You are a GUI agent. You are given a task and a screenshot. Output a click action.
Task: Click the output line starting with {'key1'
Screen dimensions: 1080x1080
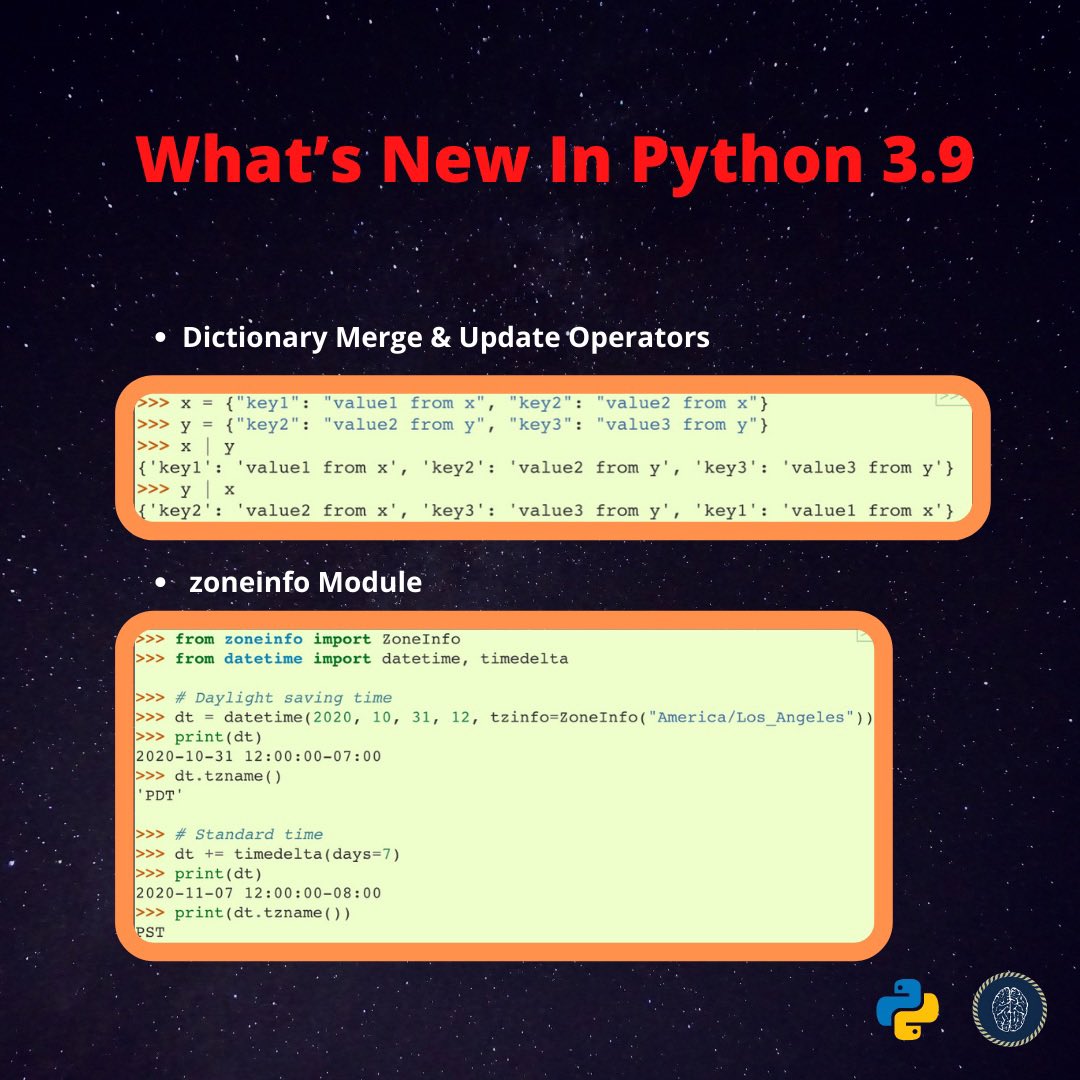tap(546, 468)
